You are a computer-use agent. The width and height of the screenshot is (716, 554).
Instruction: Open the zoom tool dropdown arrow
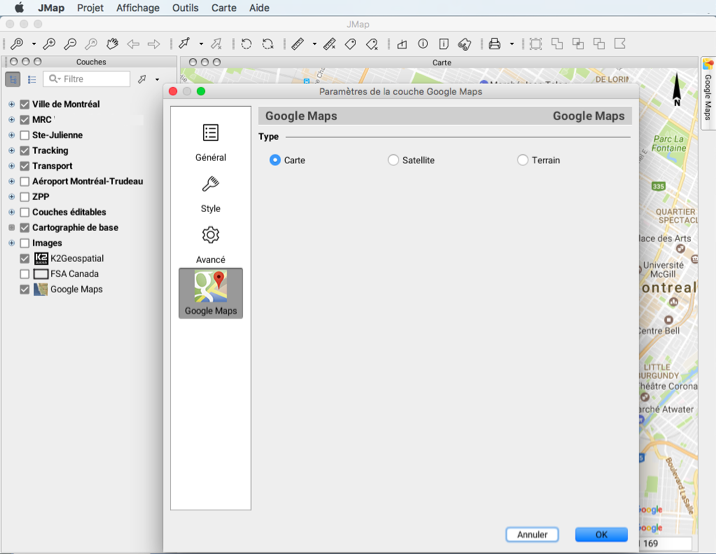(34, 44)
